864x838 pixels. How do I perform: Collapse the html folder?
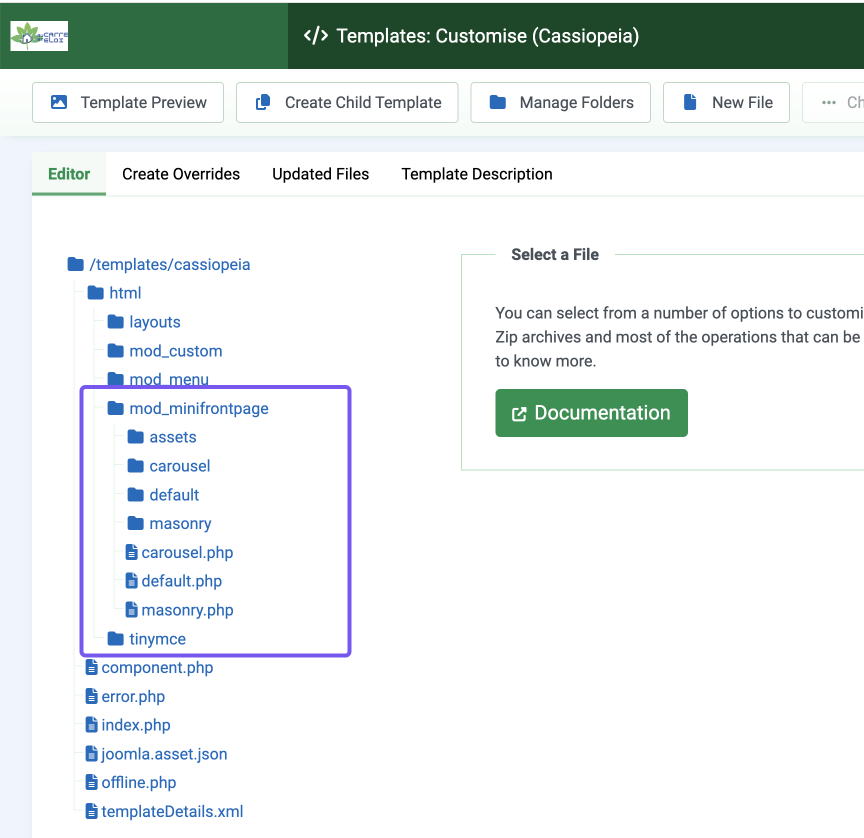click(125, 293)
